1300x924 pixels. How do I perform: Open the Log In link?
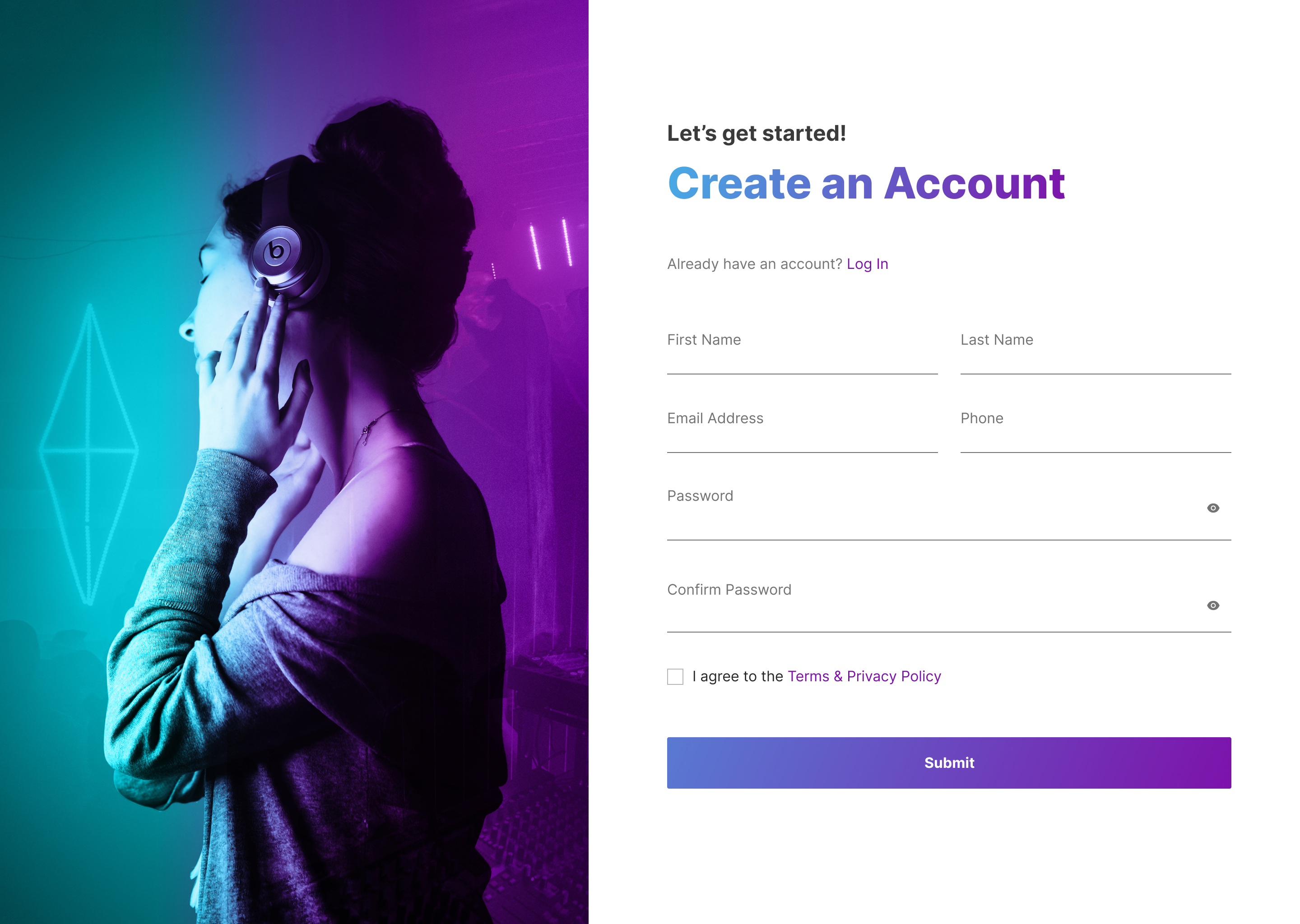click(x=868, y=264)
